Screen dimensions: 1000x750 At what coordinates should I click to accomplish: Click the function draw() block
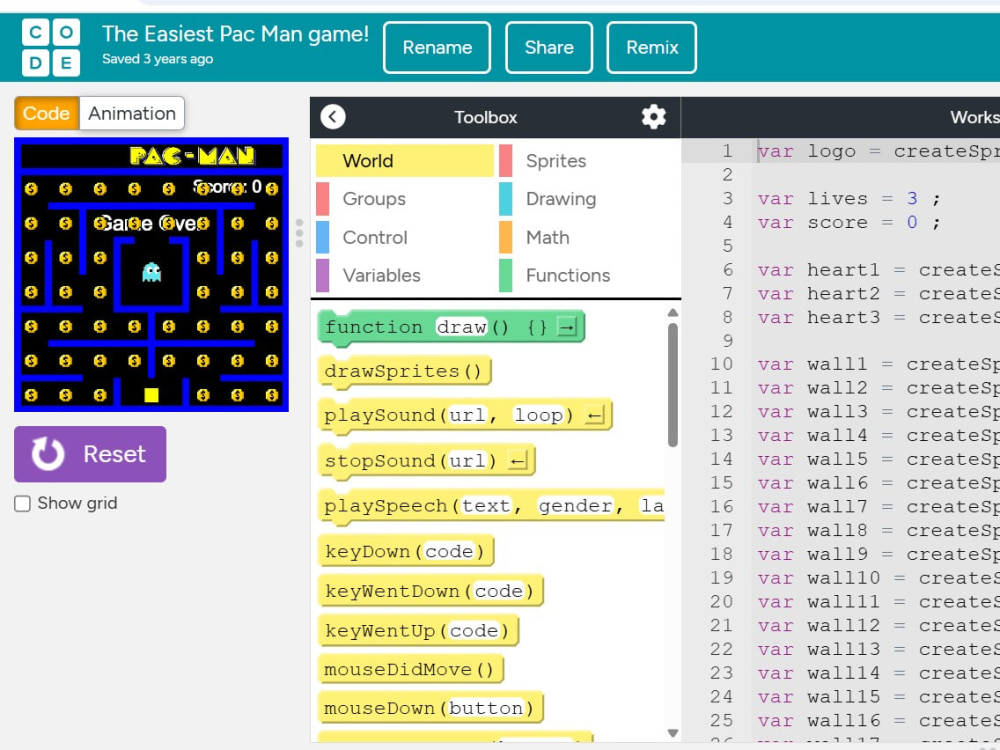(451, 328)
